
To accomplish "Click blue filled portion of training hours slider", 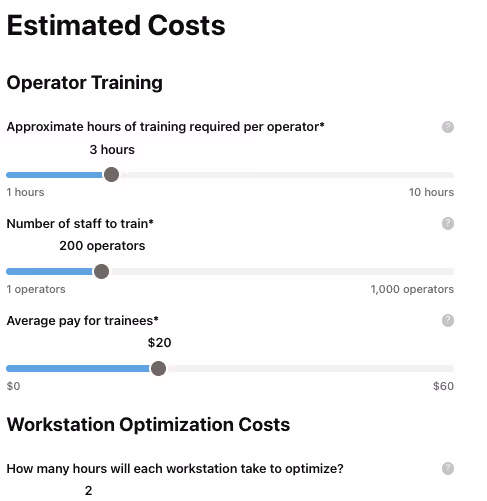I will (55, 175).
